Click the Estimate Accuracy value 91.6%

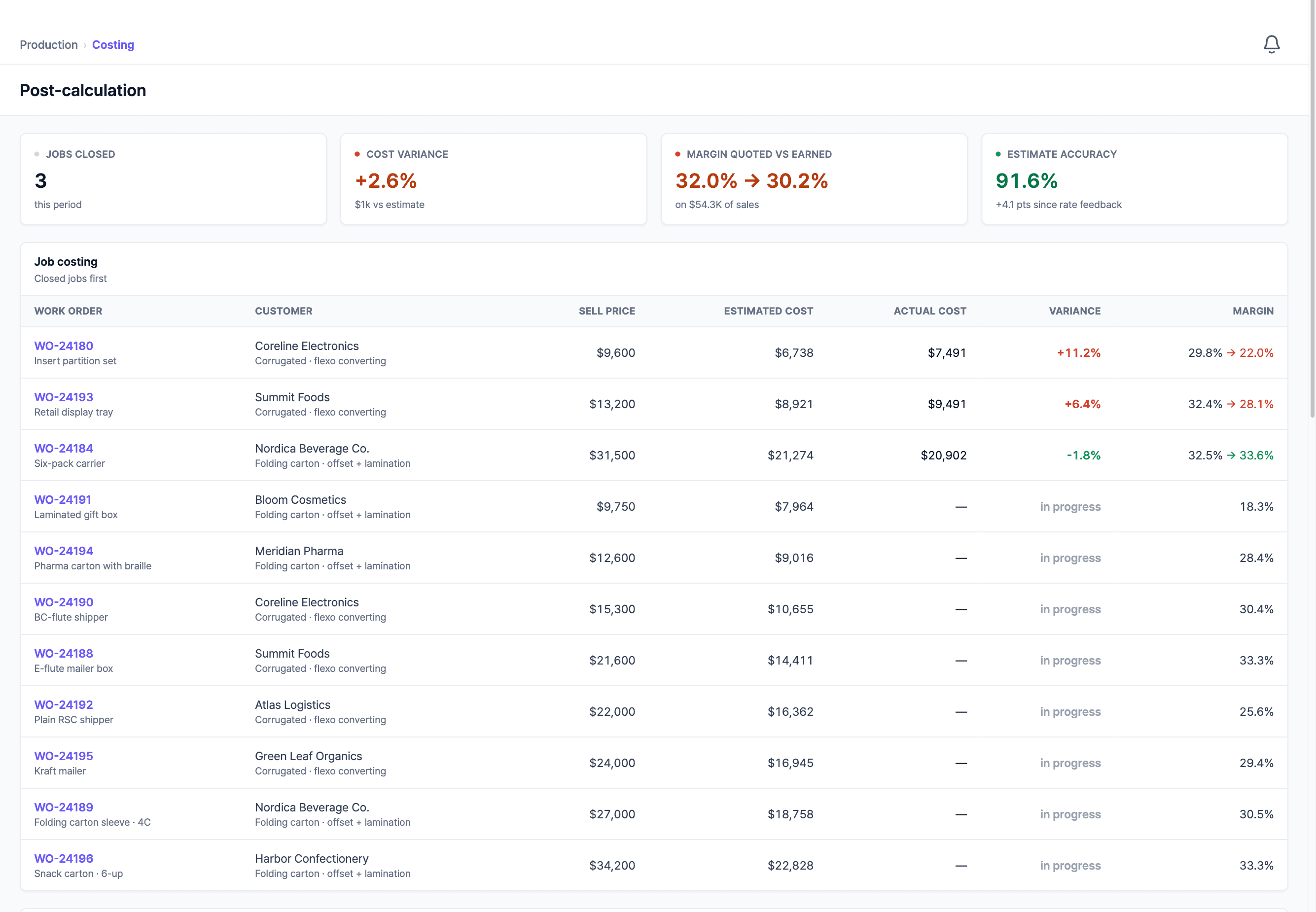tap(1026, 180)
